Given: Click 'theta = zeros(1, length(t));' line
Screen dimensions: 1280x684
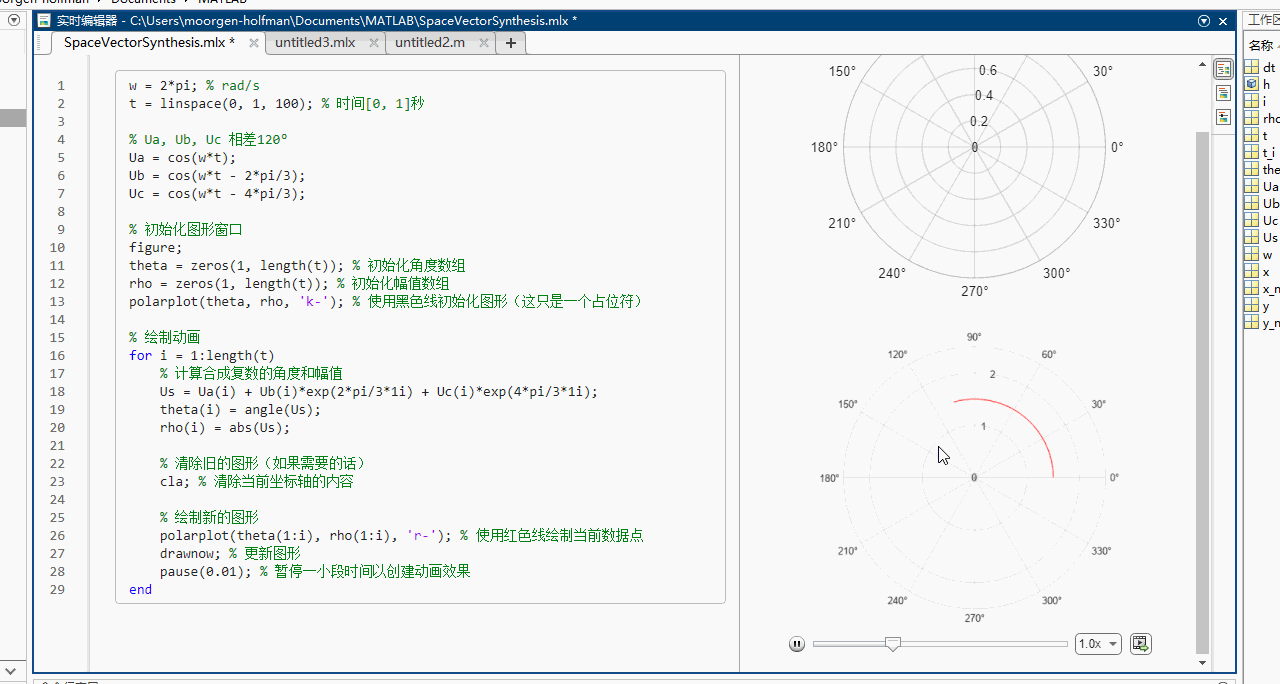Looking at the screenshot, I should coord(238,266).
